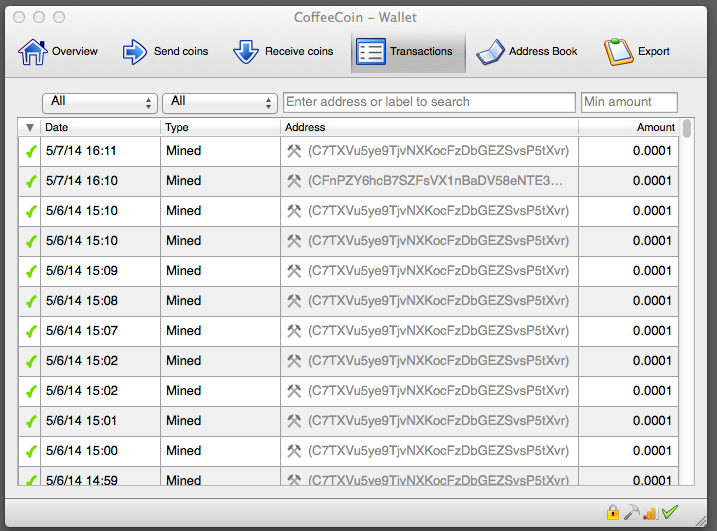Screen dimensions: 717x531
Task: Click the 0.0001 amount in 5/7/14 16:10 row
Action: [652, 181]
